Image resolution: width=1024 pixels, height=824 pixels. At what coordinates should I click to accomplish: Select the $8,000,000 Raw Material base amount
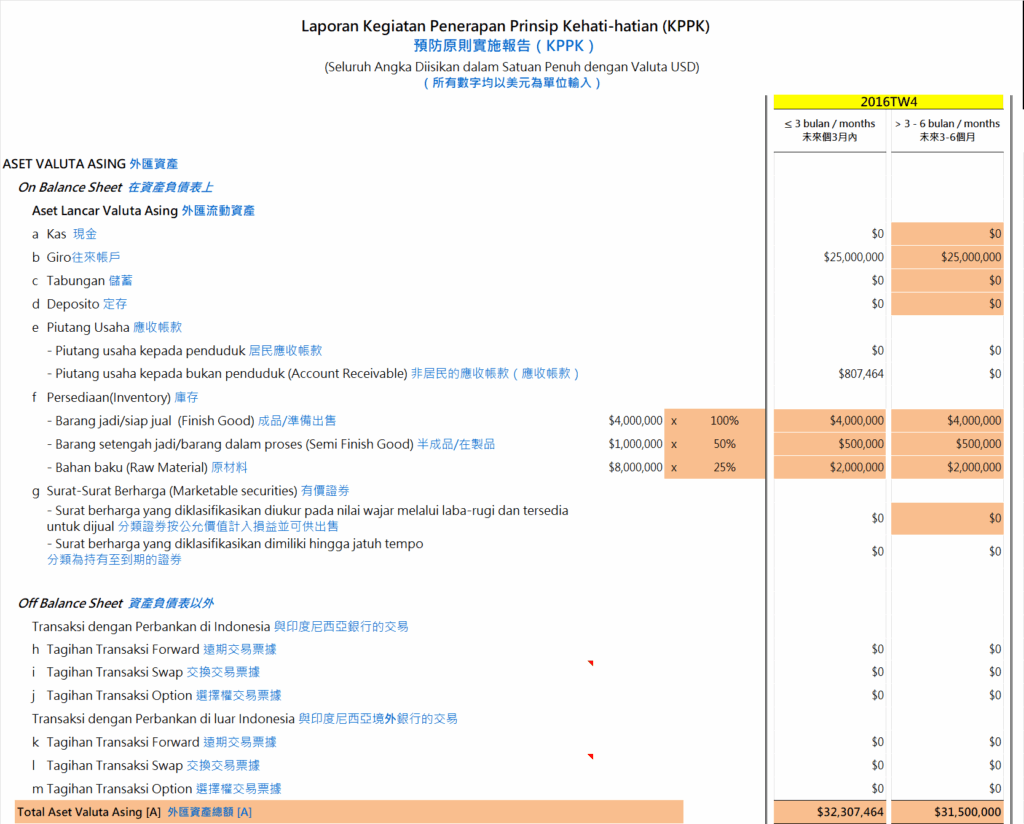634,467
